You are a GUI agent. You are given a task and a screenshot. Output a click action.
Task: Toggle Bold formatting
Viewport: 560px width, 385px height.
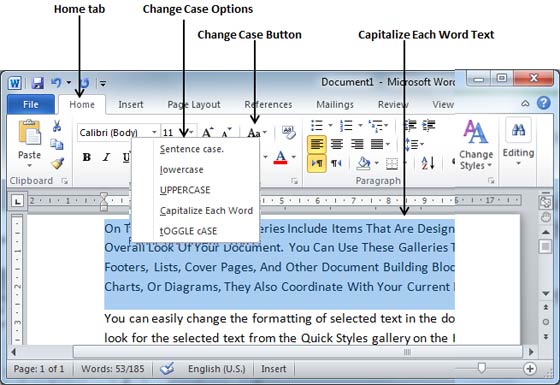pos(86,157)
